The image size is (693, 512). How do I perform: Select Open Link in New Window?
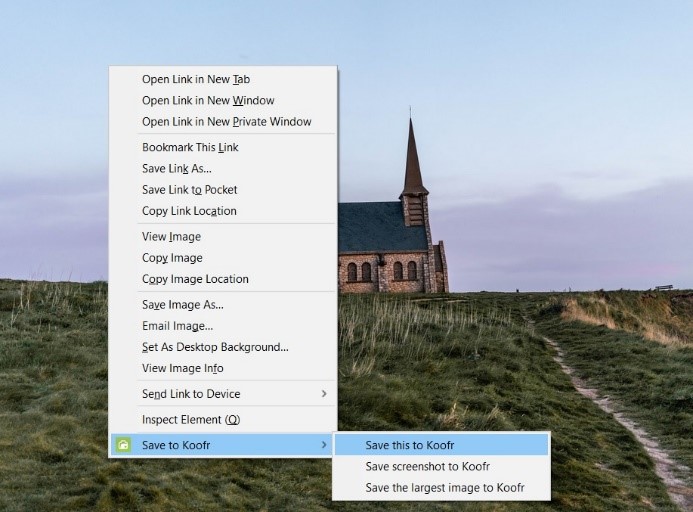pyautogui.click(x=208, y=100)
